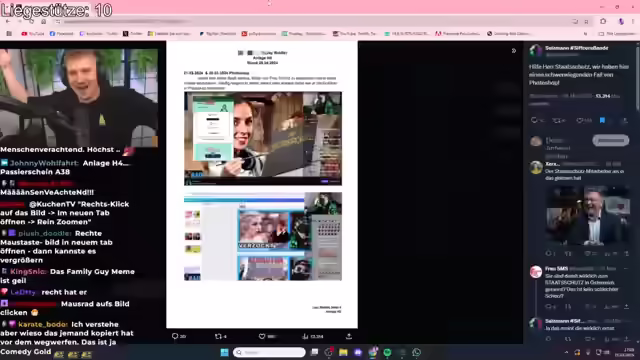Viewport: 640px width, 360px height.
Task: Open WhatsApp from the taskbar
Action: point(416,352)
